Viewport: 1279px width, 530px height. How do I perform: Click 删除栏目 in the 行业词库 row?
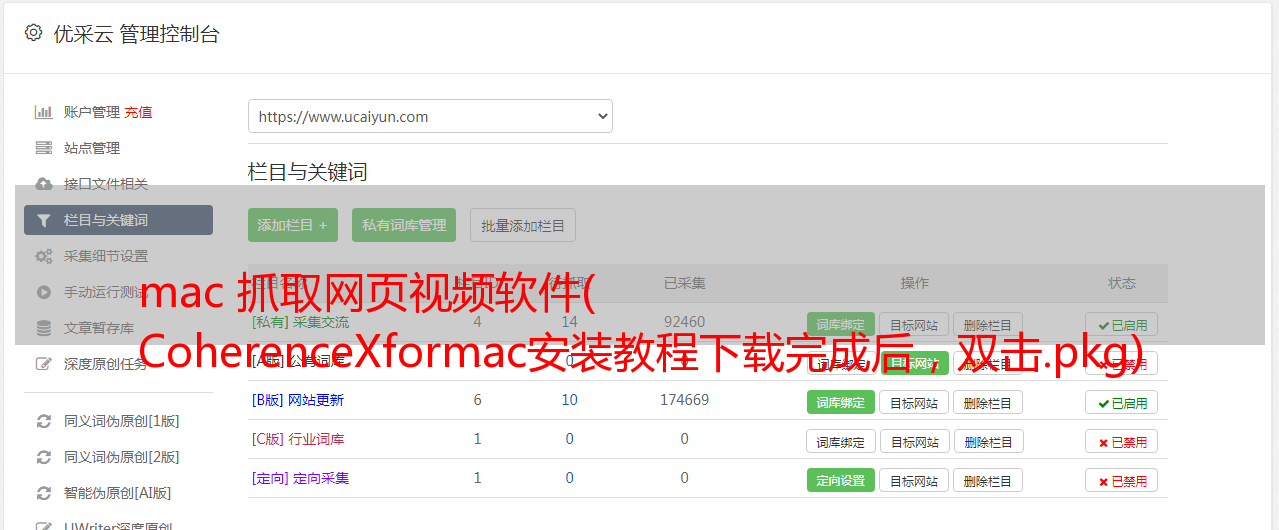988,441
